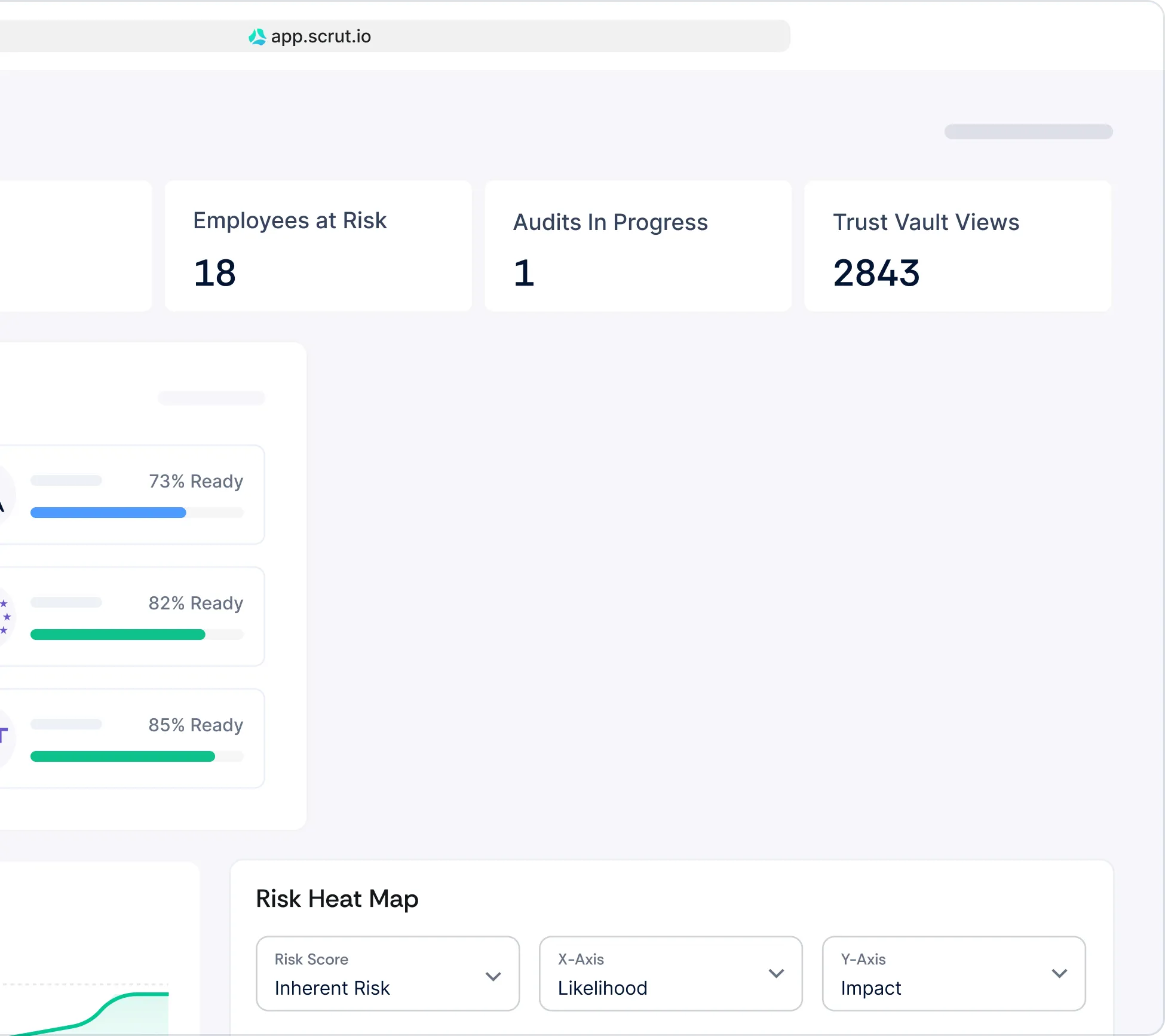1165x1036 pixels.
Task: Open the Employees at Risk card
Action: coord(318,246)
